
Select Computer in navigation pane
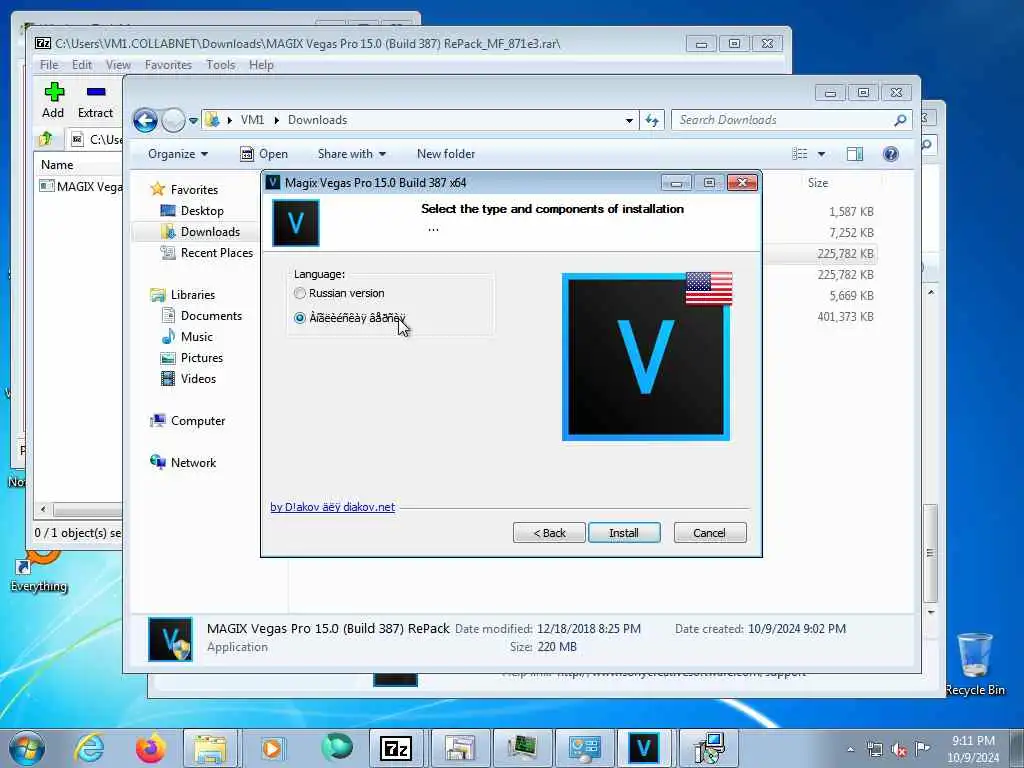(188, 421)
